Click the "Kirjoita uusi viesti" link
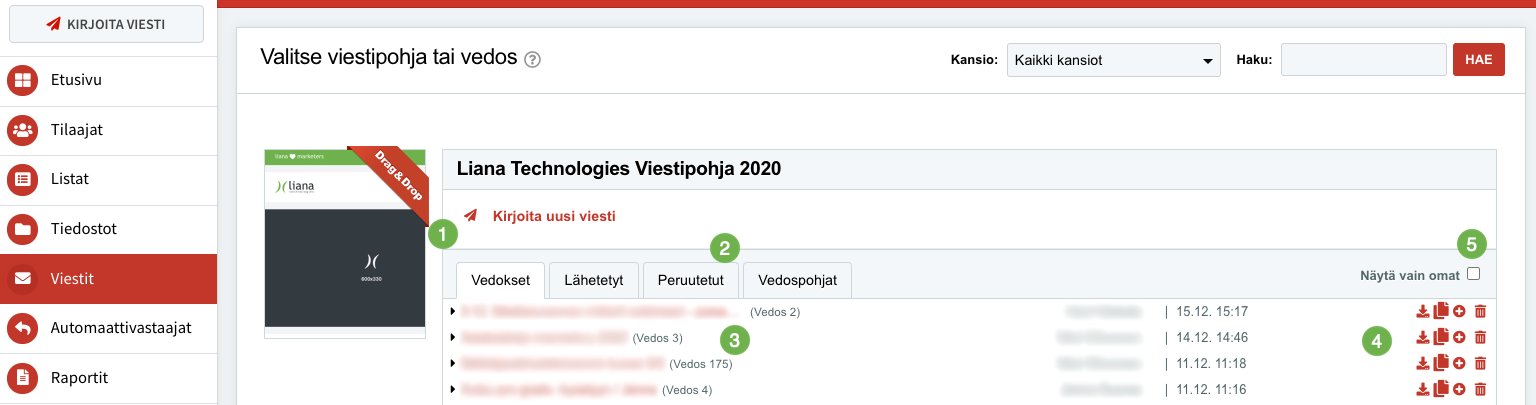Image resolution: width=1536 pixels, height=405 pixels. pyautogui.click(x=553, y=216)
